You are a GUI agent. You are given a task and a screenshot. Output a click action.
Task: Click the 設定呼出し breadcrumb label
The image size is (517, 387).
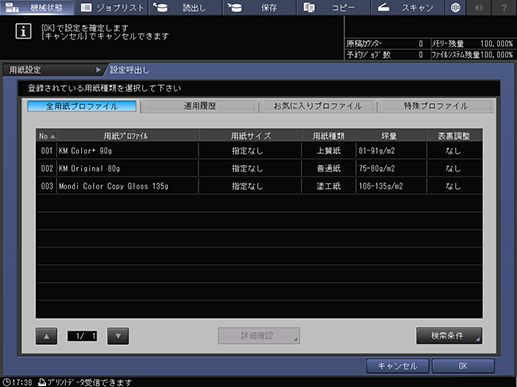(x=130, y=70)
